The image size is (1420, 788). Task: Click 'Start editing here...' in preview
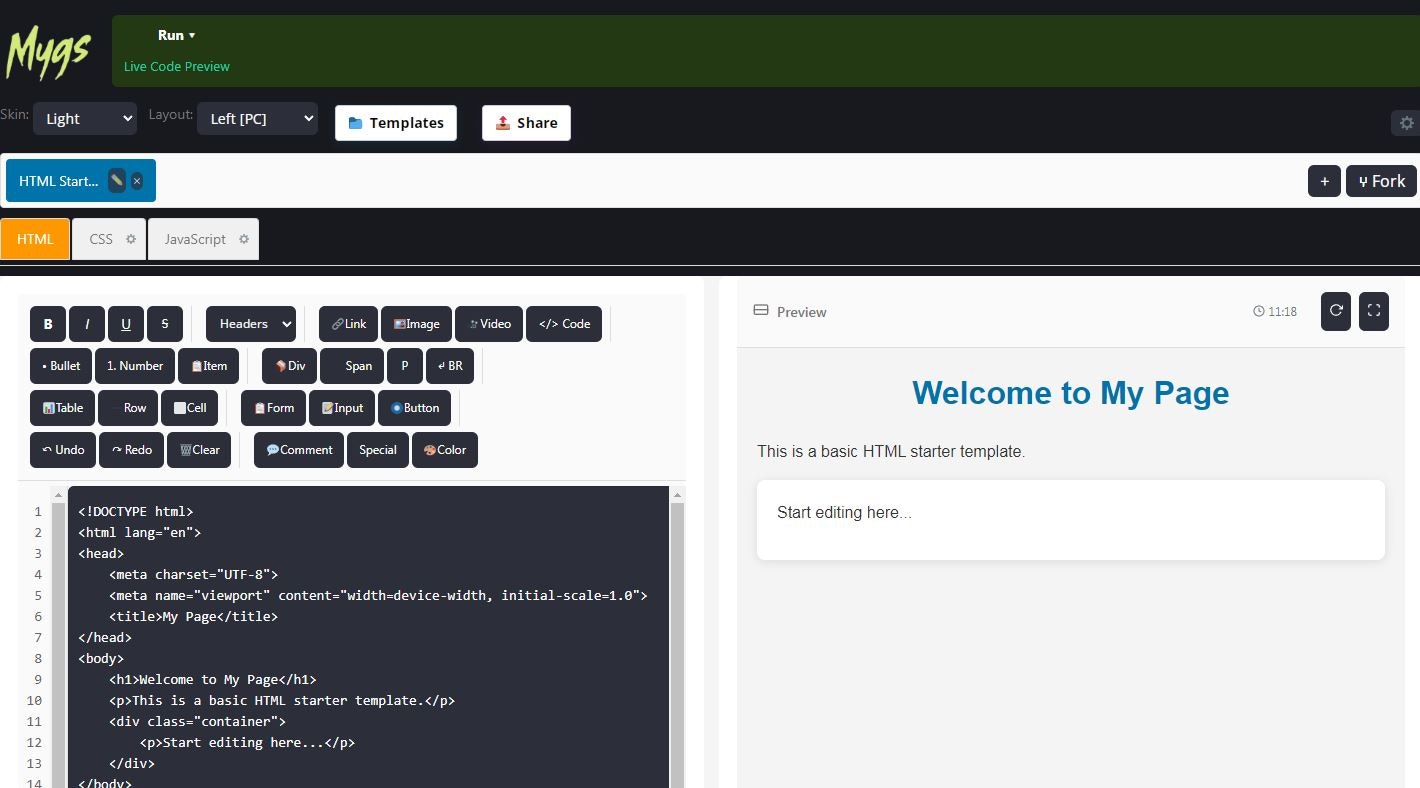[844, 513]
